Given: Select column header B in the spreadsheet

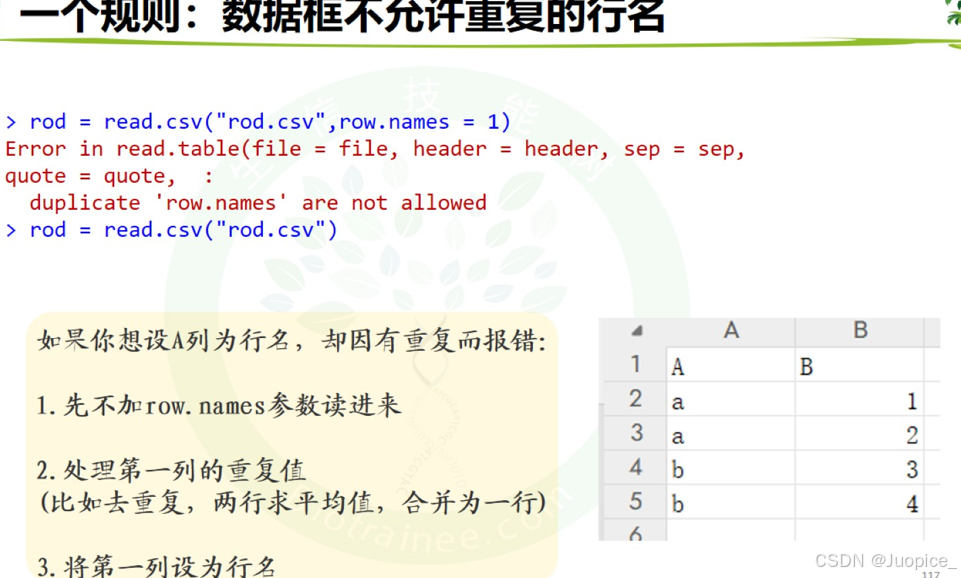Looking at the screenshot, I should coord(860,331).
